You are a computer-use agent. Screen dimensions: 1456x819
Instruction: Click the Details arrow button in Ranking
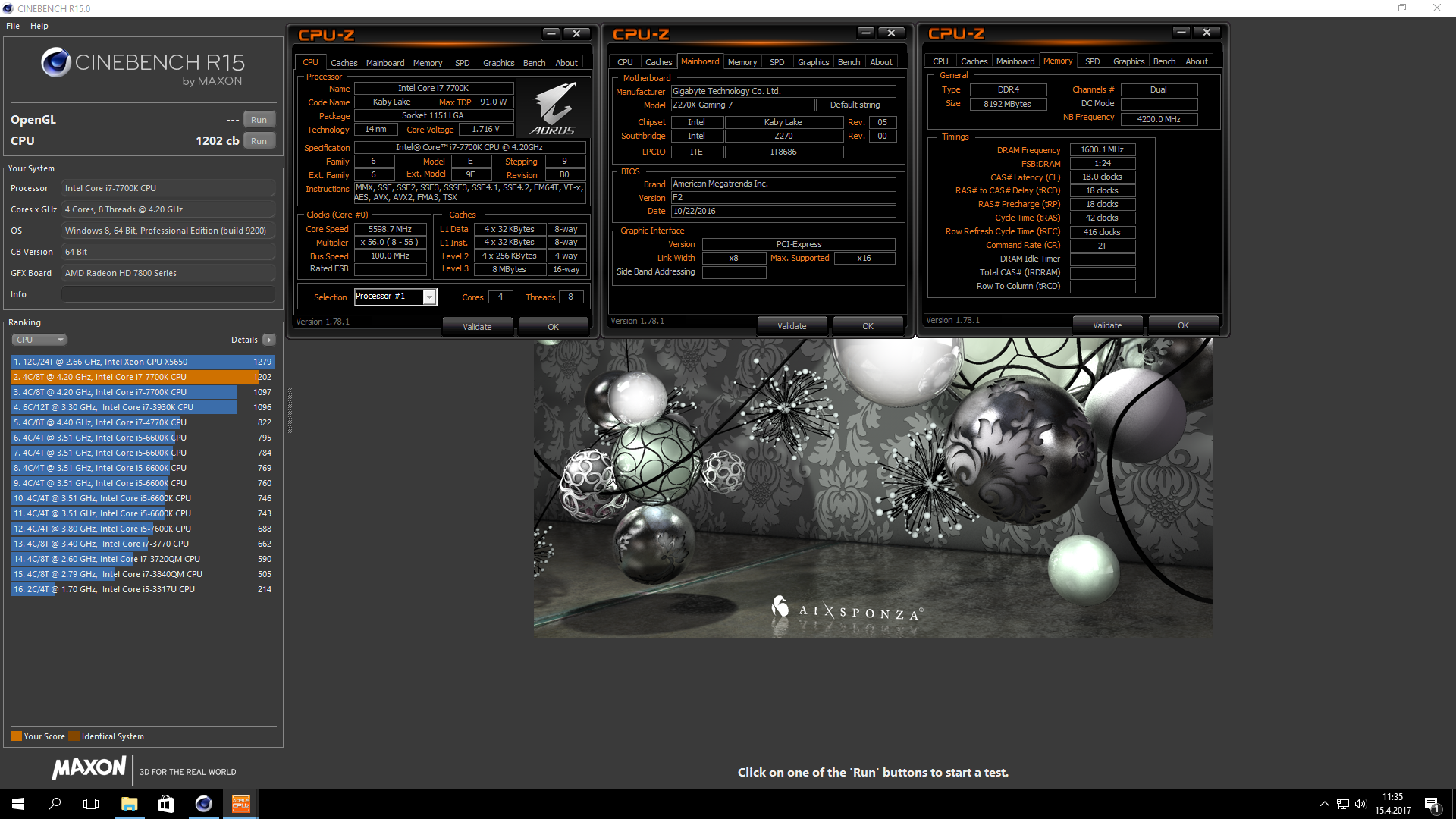tap(269, 340)
